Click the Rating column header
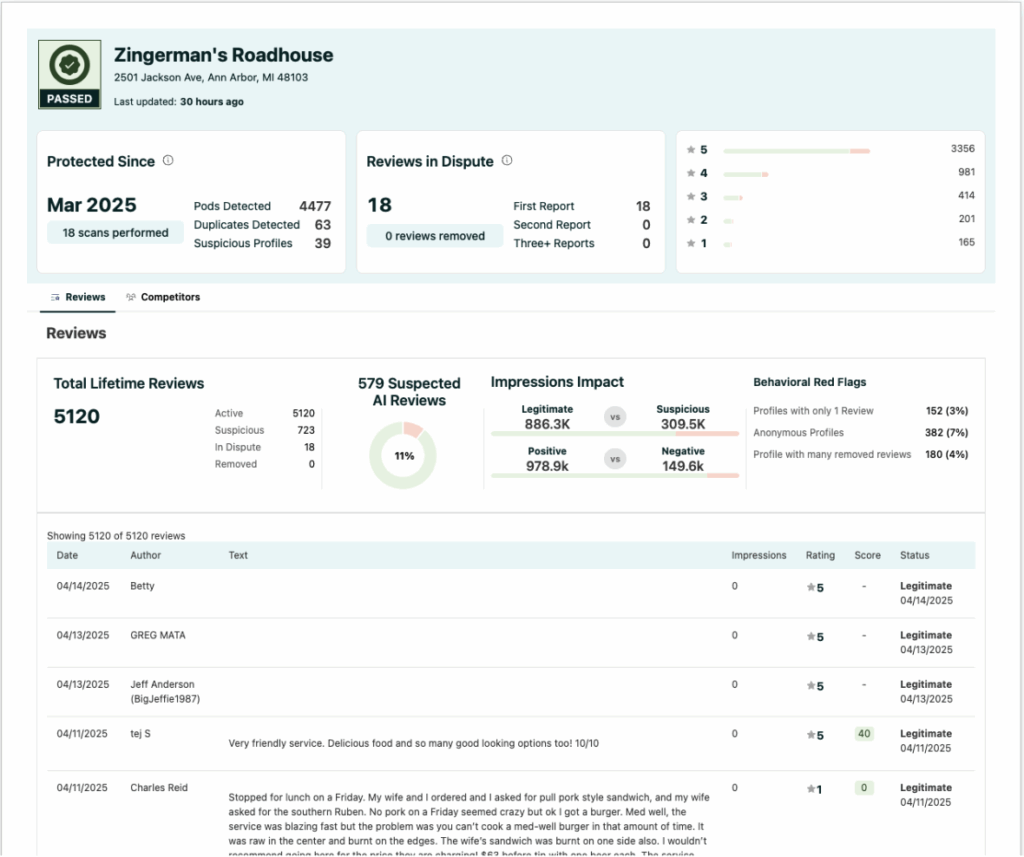1024x857 pixels. [x=820, y=555]
